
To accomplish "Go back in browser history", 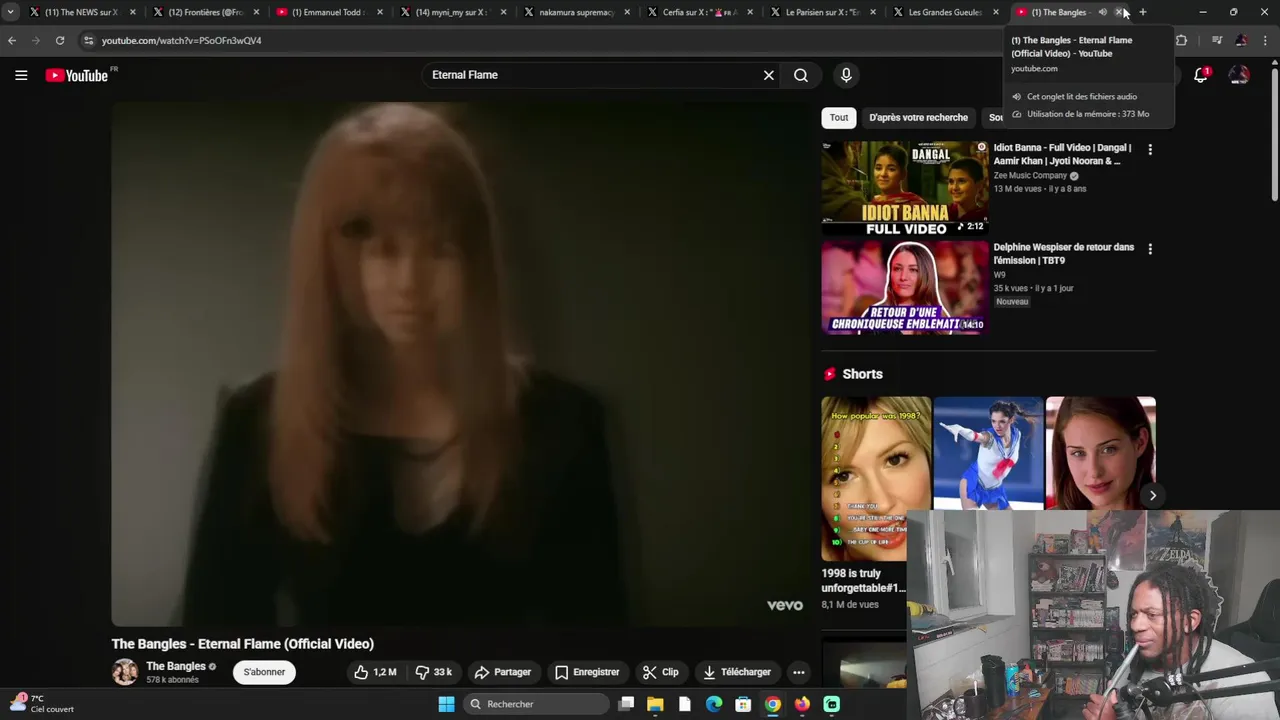I will point(12,40).
